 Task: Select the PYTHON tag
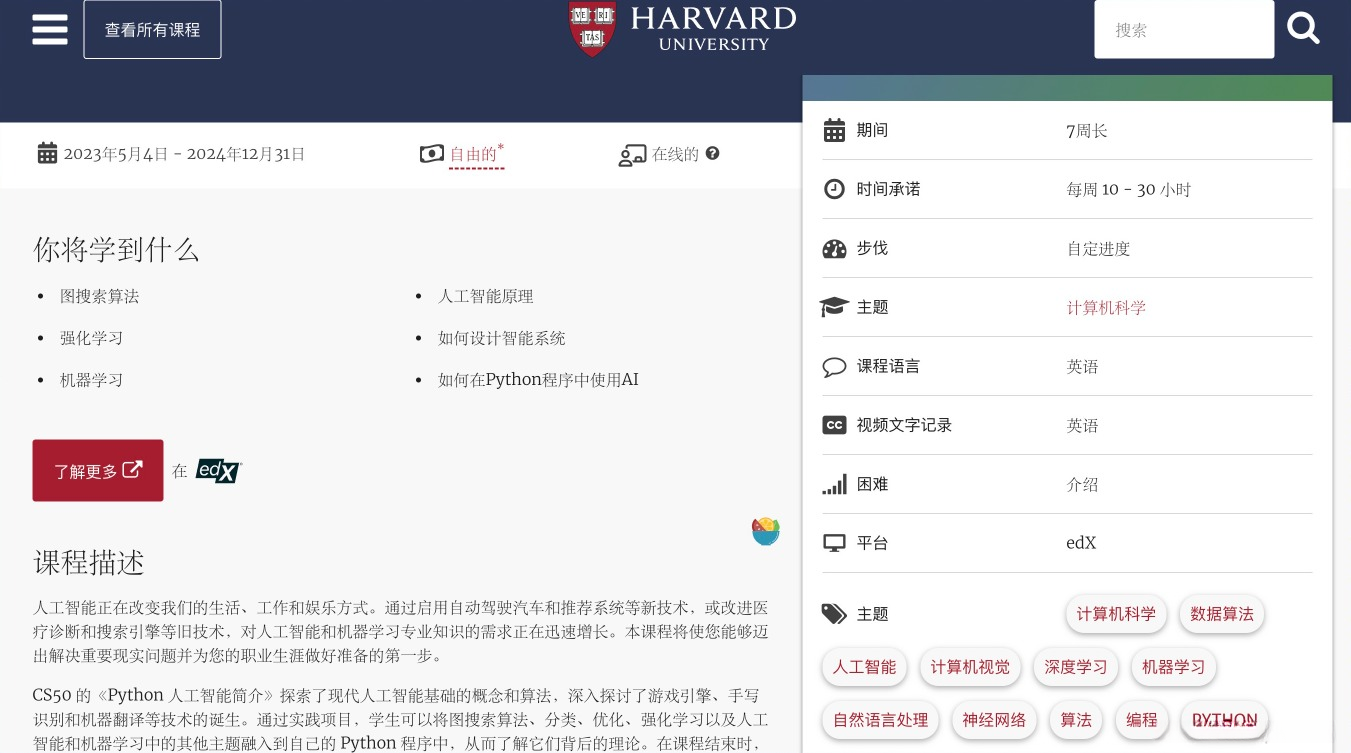(x=1225, y=720)
